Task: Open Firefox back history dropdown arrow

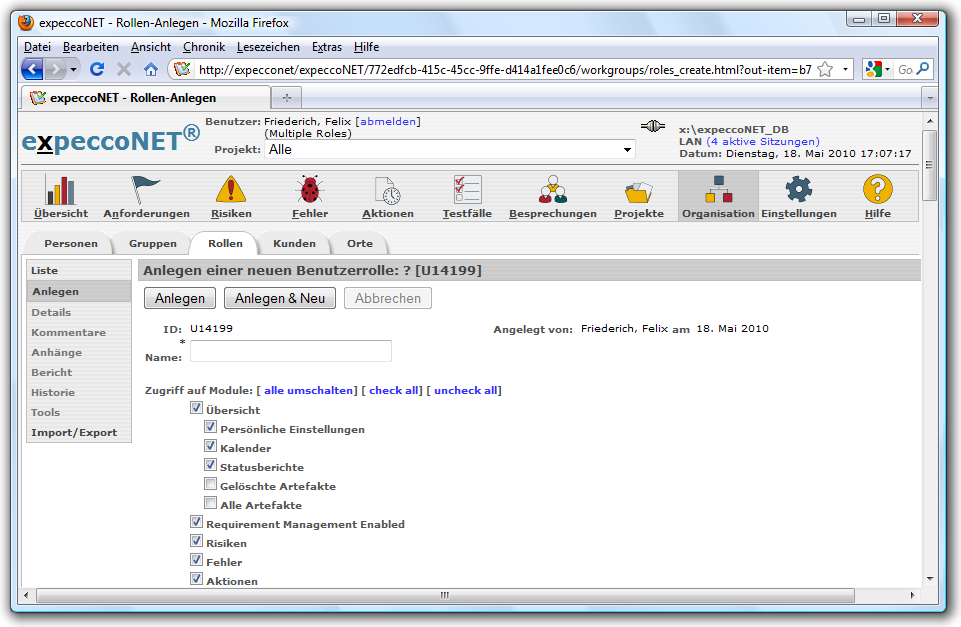Action: click(x=74, y=69)
